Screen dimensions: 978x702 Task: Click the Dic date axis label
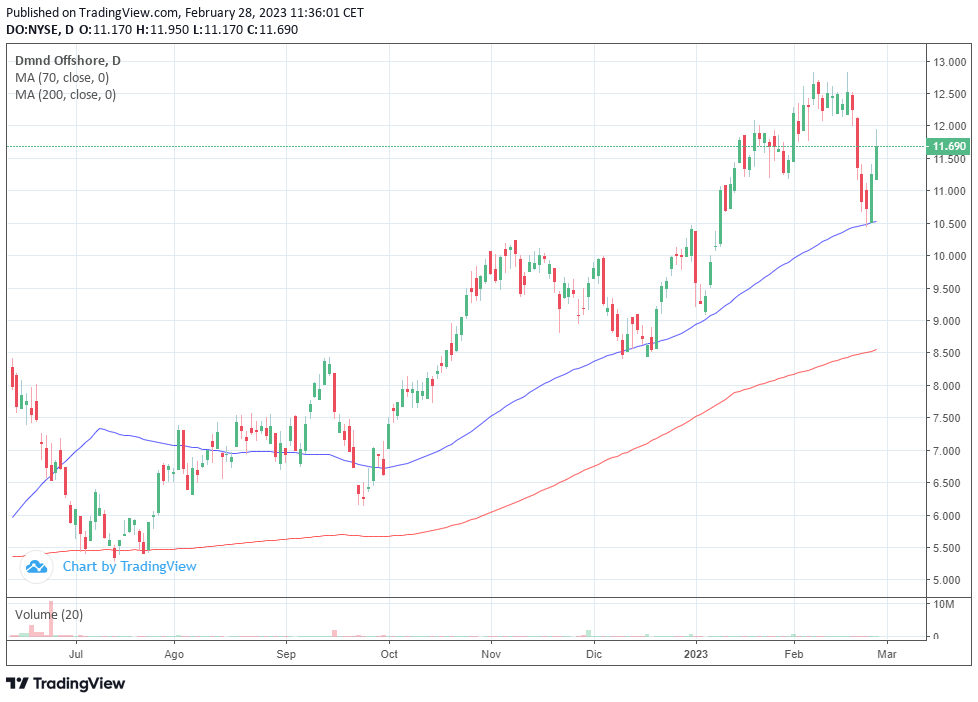594,654
